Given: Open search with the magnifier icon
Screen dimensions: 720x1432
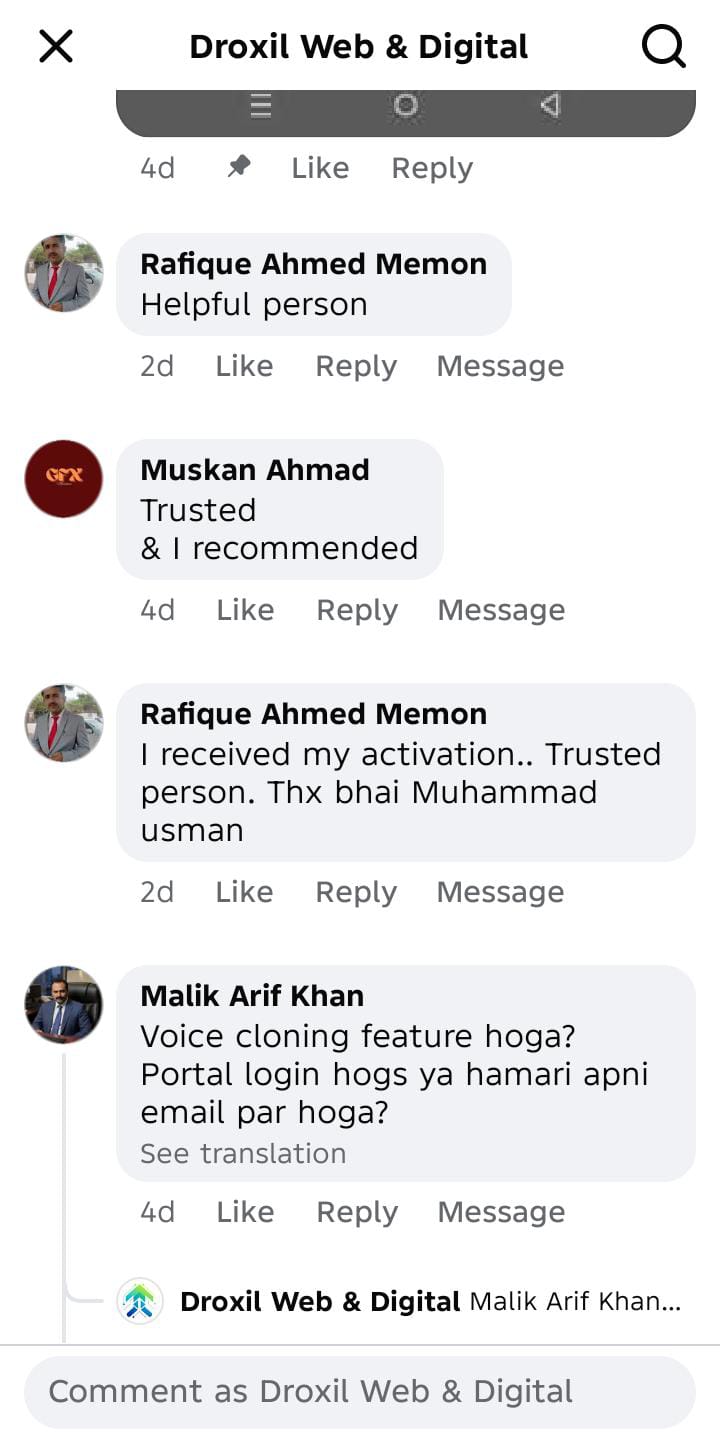Looking at the screenshot, I should tap(663, 46).
